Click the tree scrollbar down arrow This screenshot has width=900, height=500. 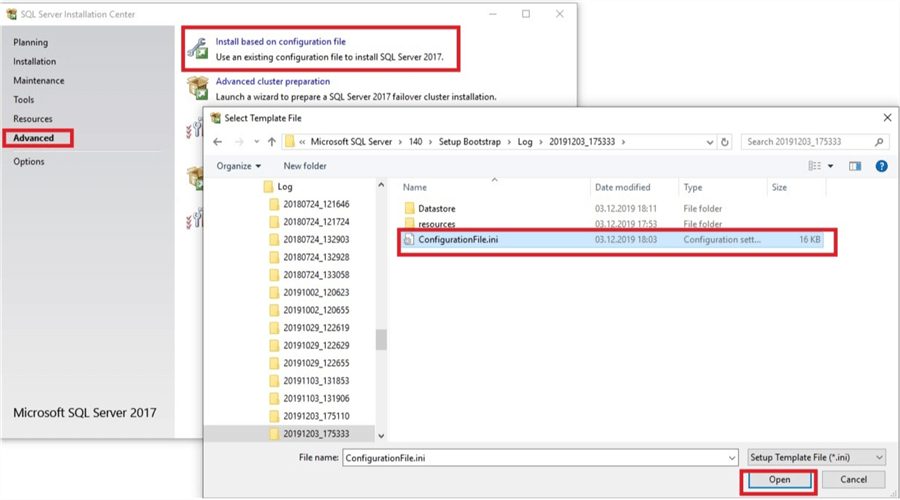coord(381,436)
